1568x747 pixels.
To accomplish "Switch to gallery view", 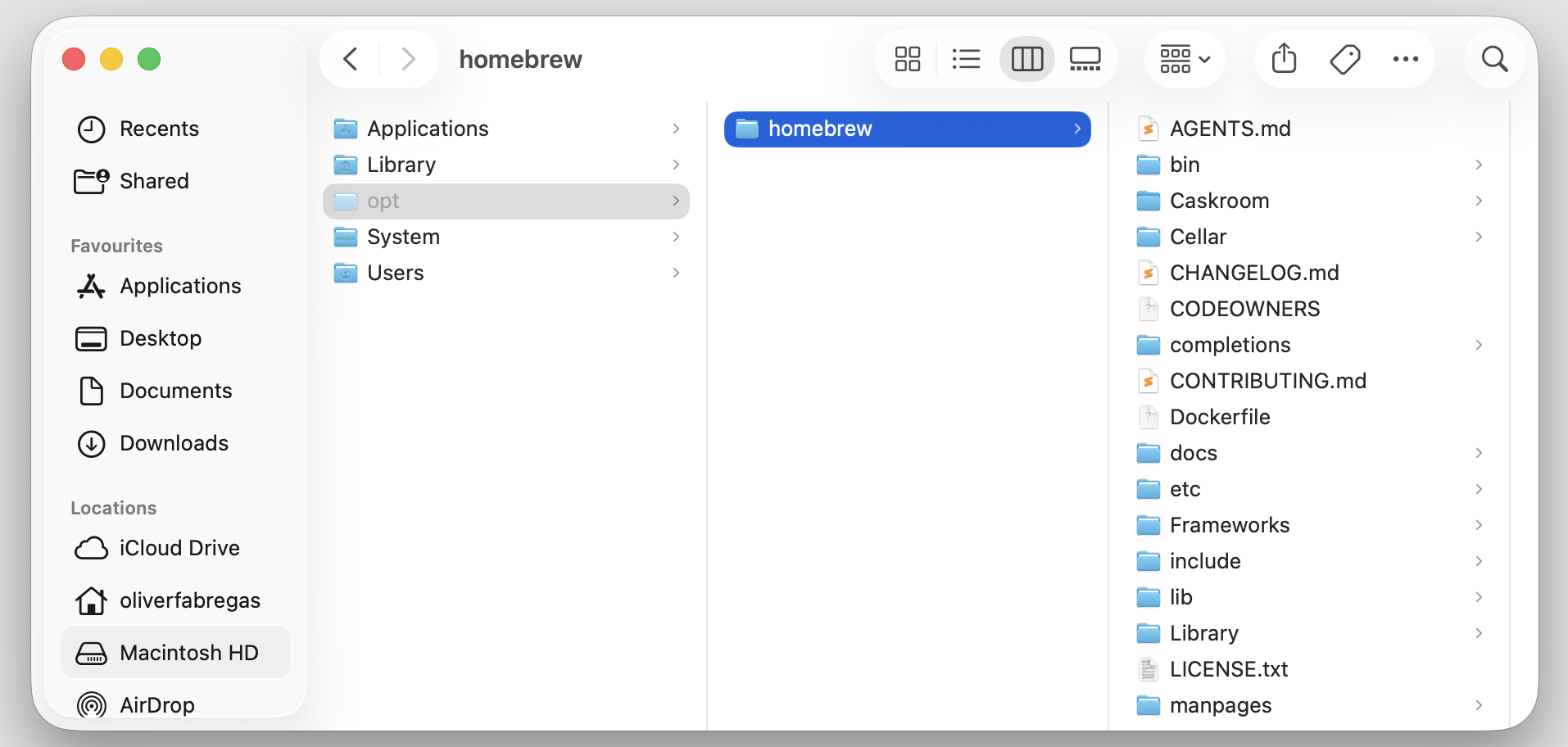I will point(1085,59).
